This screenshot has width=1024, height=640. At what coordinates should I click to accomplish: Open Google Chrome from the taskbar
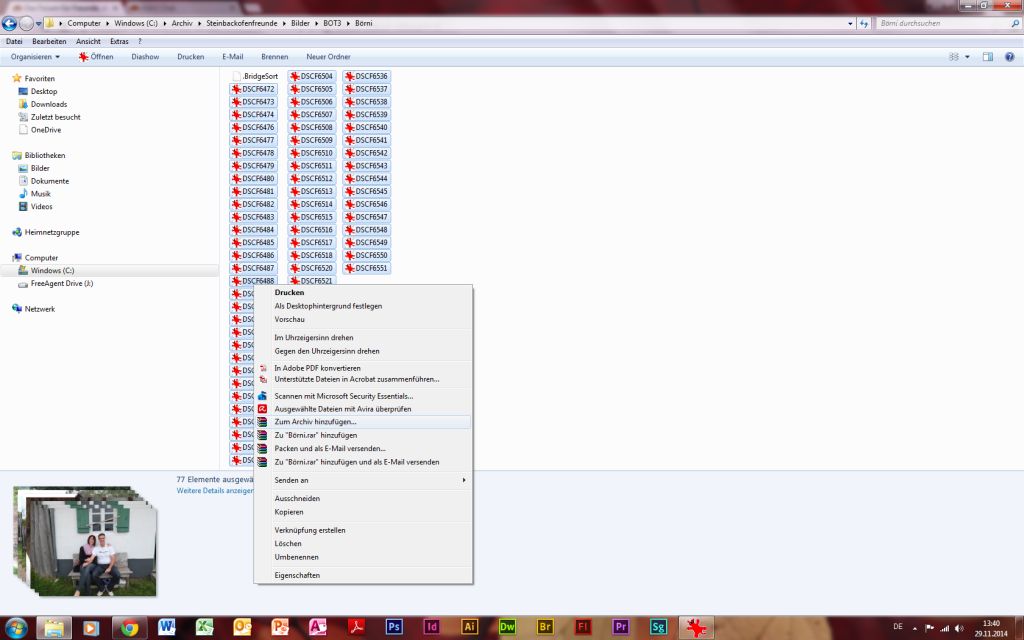tap(129, 628)
